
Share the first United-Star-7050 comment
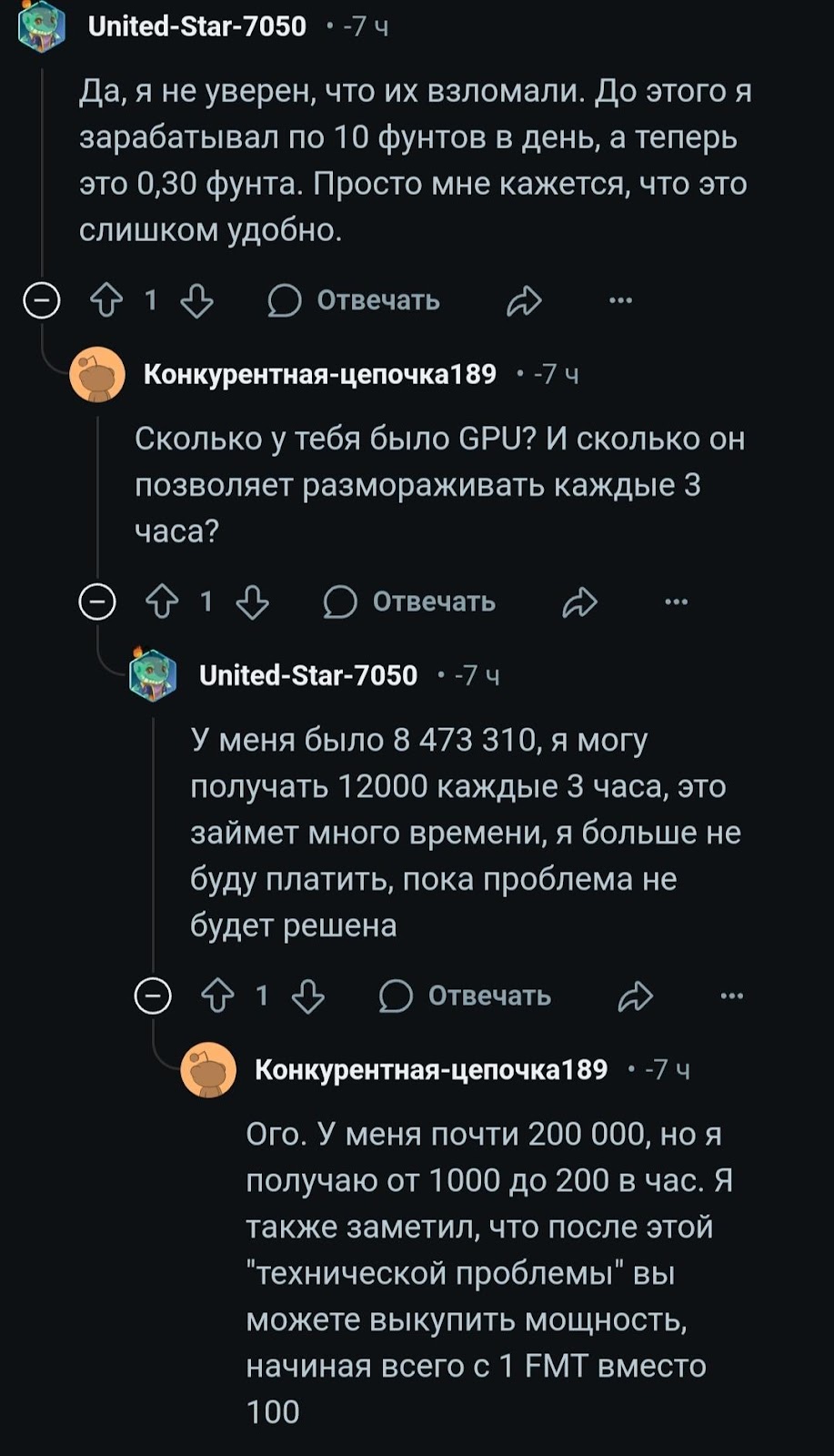(x=524, y=300)
